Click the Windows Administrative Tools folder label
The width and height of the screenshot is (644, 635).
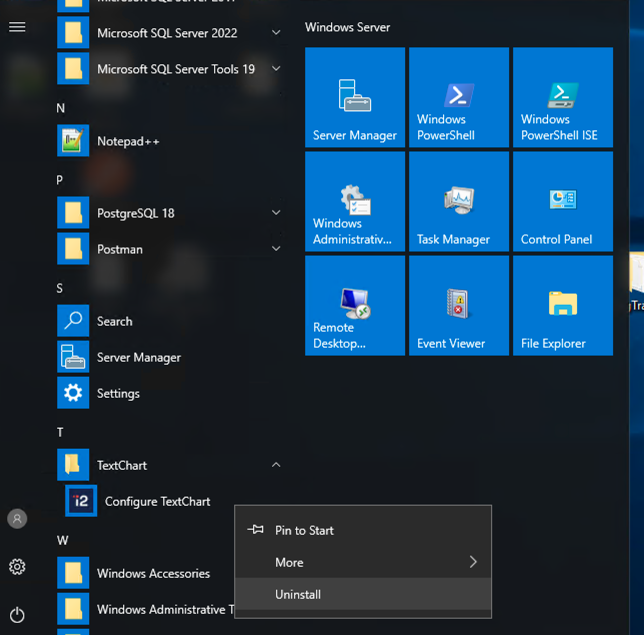point(166,610)
